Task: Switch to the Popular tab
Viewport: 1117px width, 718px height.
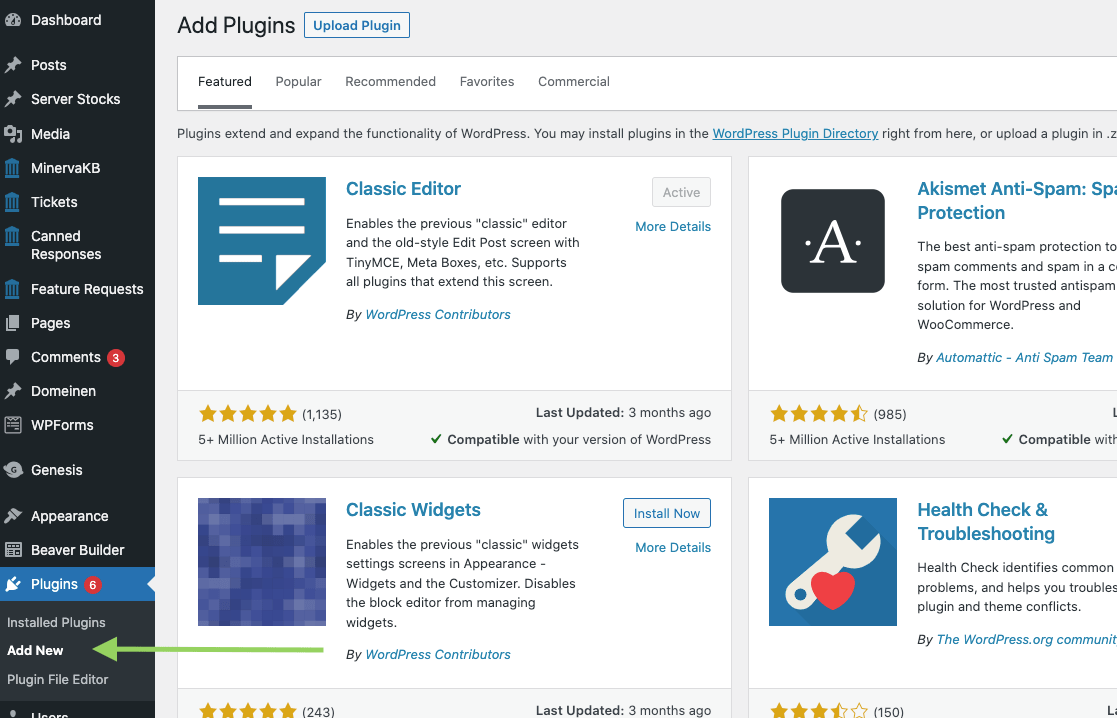Action: coord(298,82)
